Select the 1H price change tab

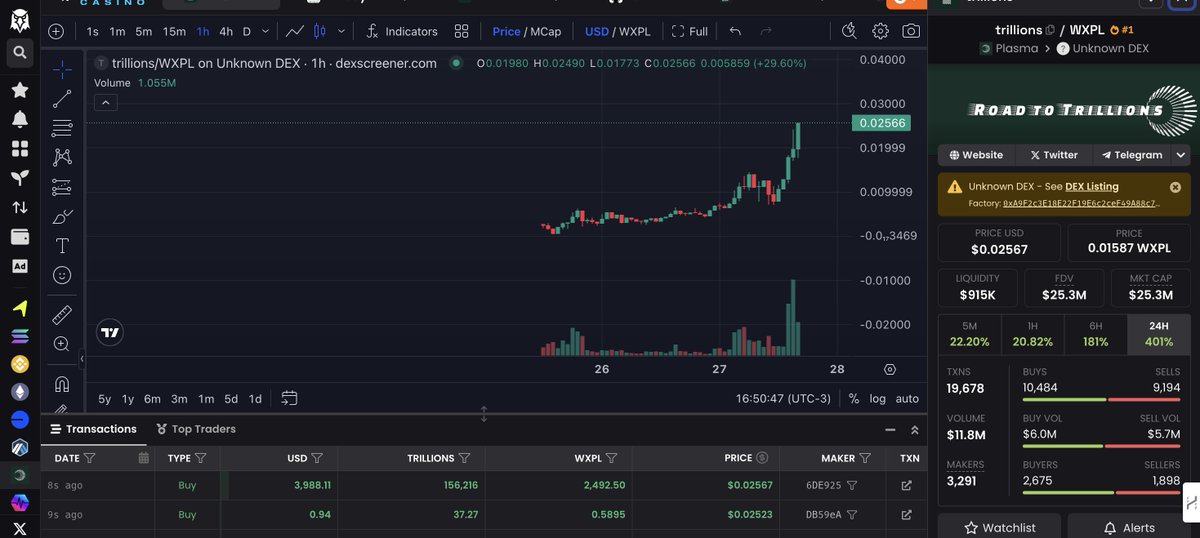1033,334
